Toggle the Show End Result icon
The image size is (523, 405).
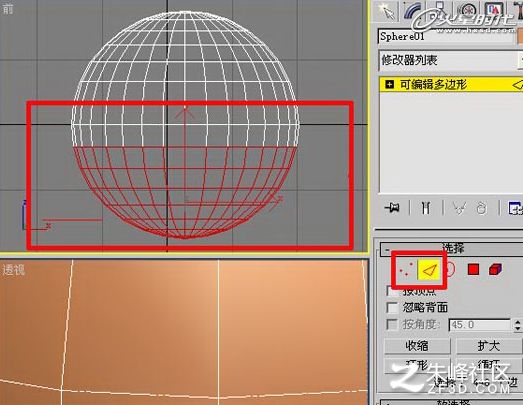click(426, 208)
